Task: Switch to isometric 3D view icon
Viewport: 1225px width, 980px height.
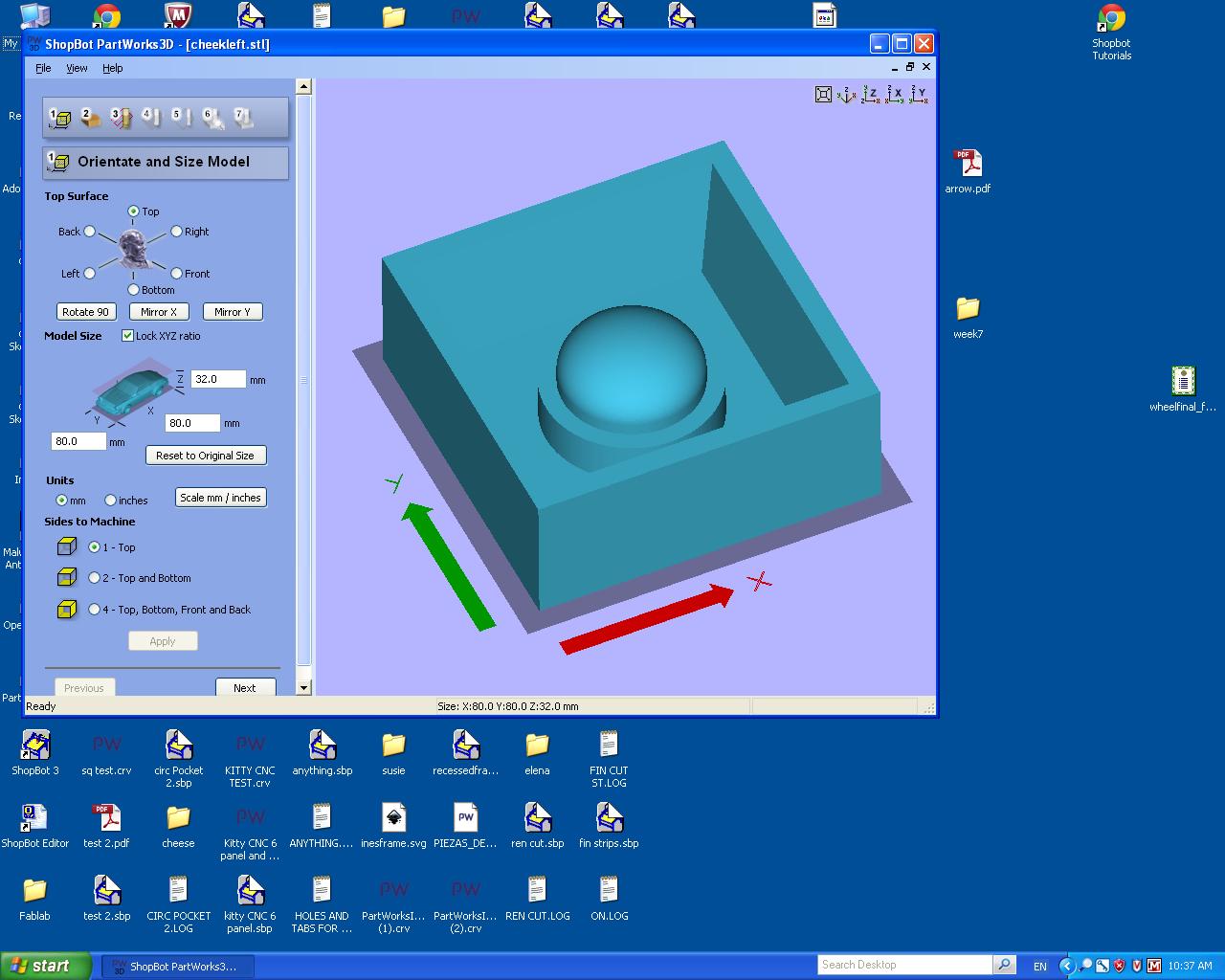Action: 846,94
